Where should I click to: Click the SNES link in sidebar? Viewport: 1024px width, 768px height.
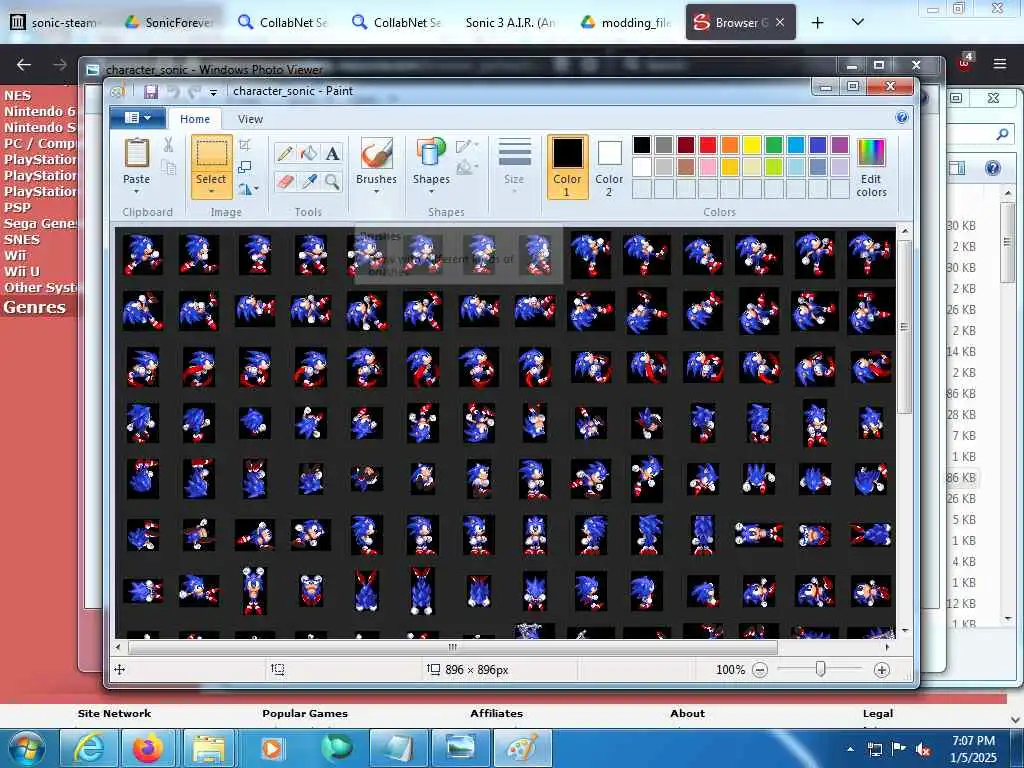[22, 240]
